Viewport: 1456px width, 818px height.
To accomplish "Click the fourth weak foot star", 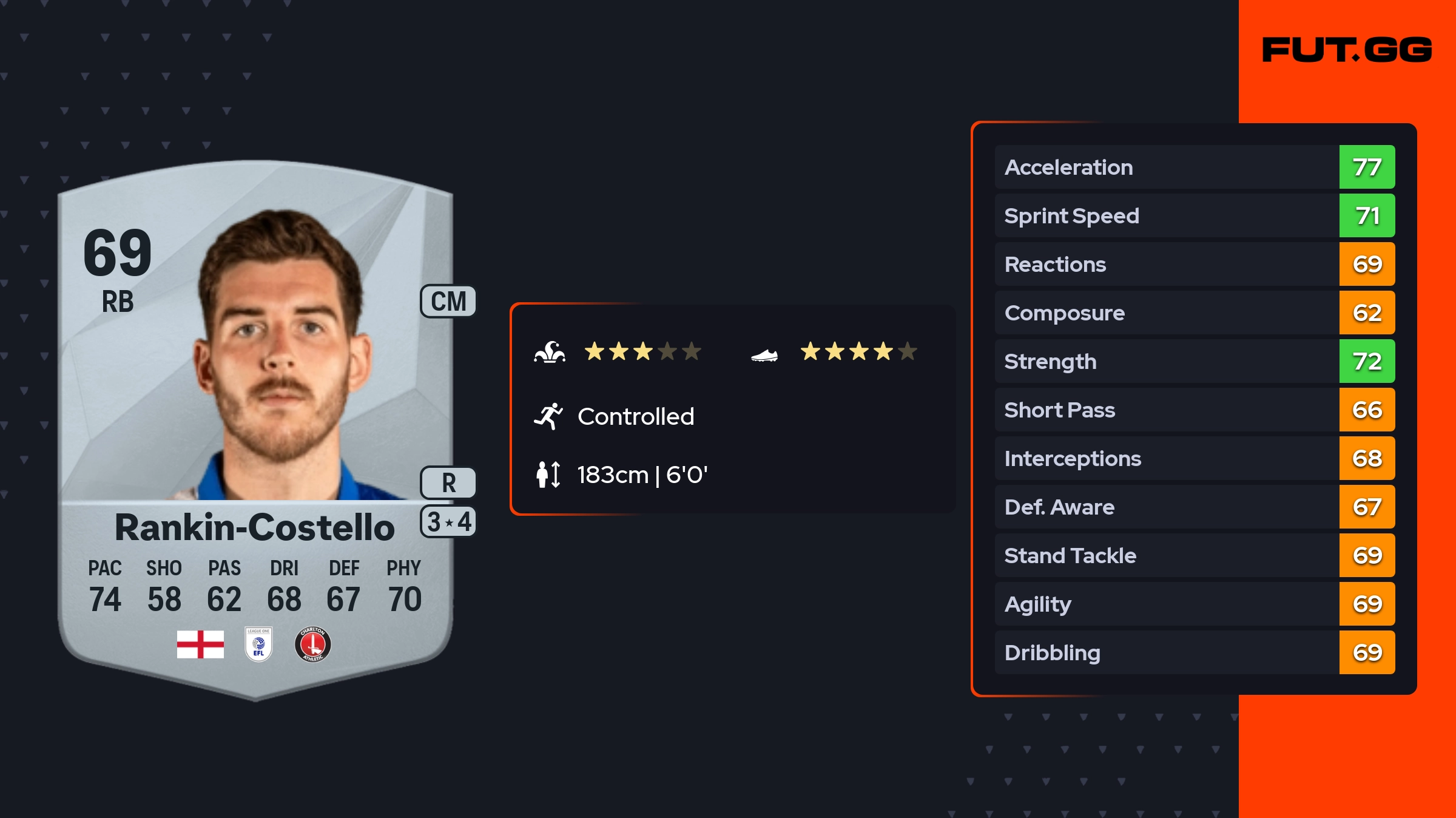I will pos(883,351).
